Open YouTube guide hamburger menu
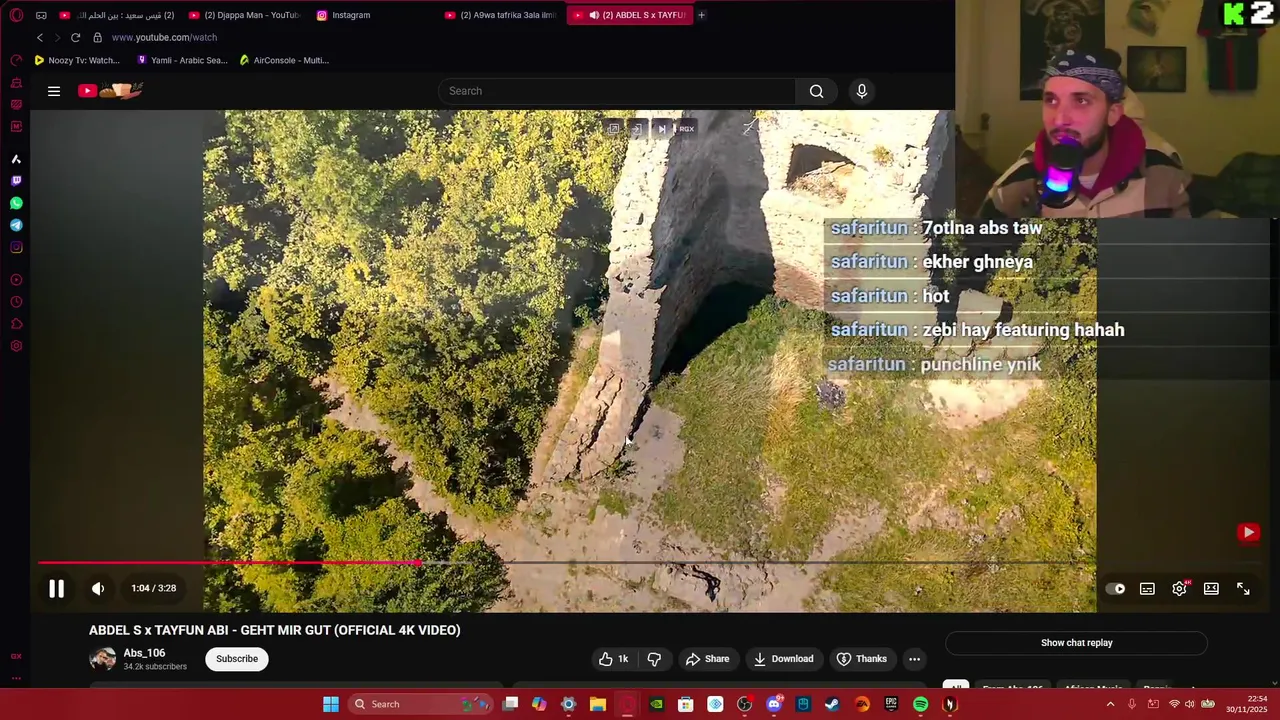The width and height of the screenshot is (1280, 720). 54,91
